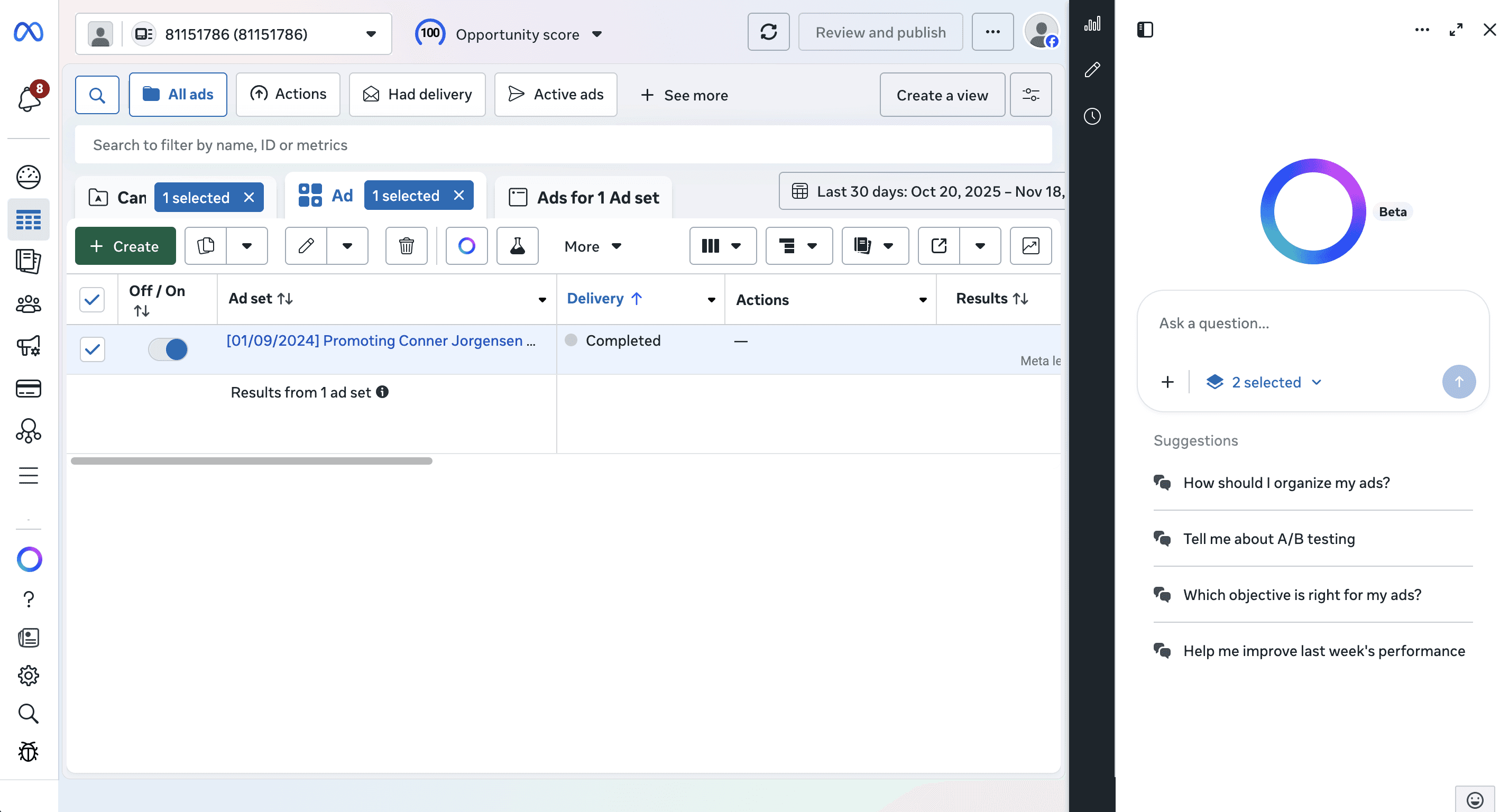The height and width of the screenshot is (812, 1509).
Task: Select the Had delivery view tab
Action: point(417,94)
